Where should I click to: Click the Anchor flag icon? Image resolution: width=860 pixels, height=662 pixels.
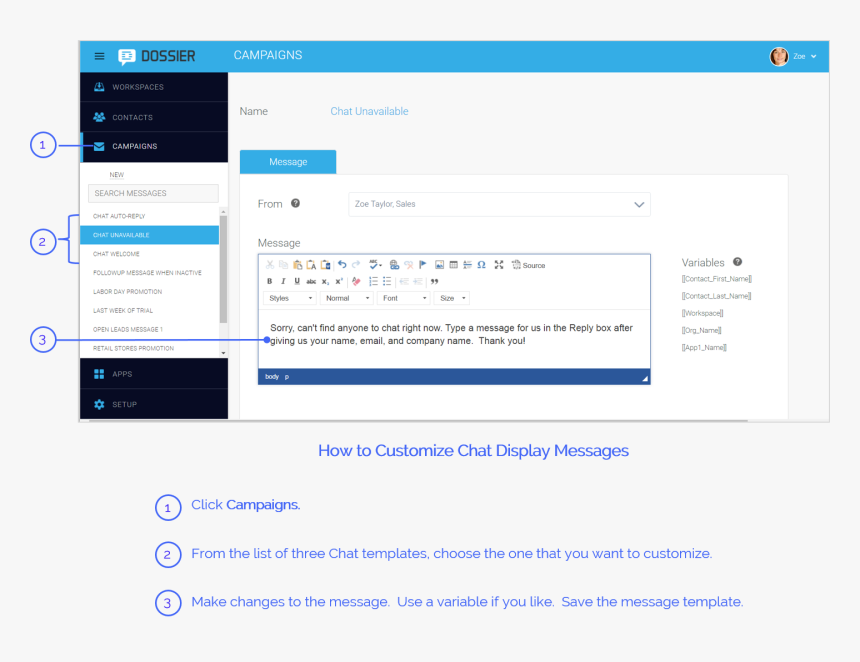pyautogui.click(x=422, y=265)
